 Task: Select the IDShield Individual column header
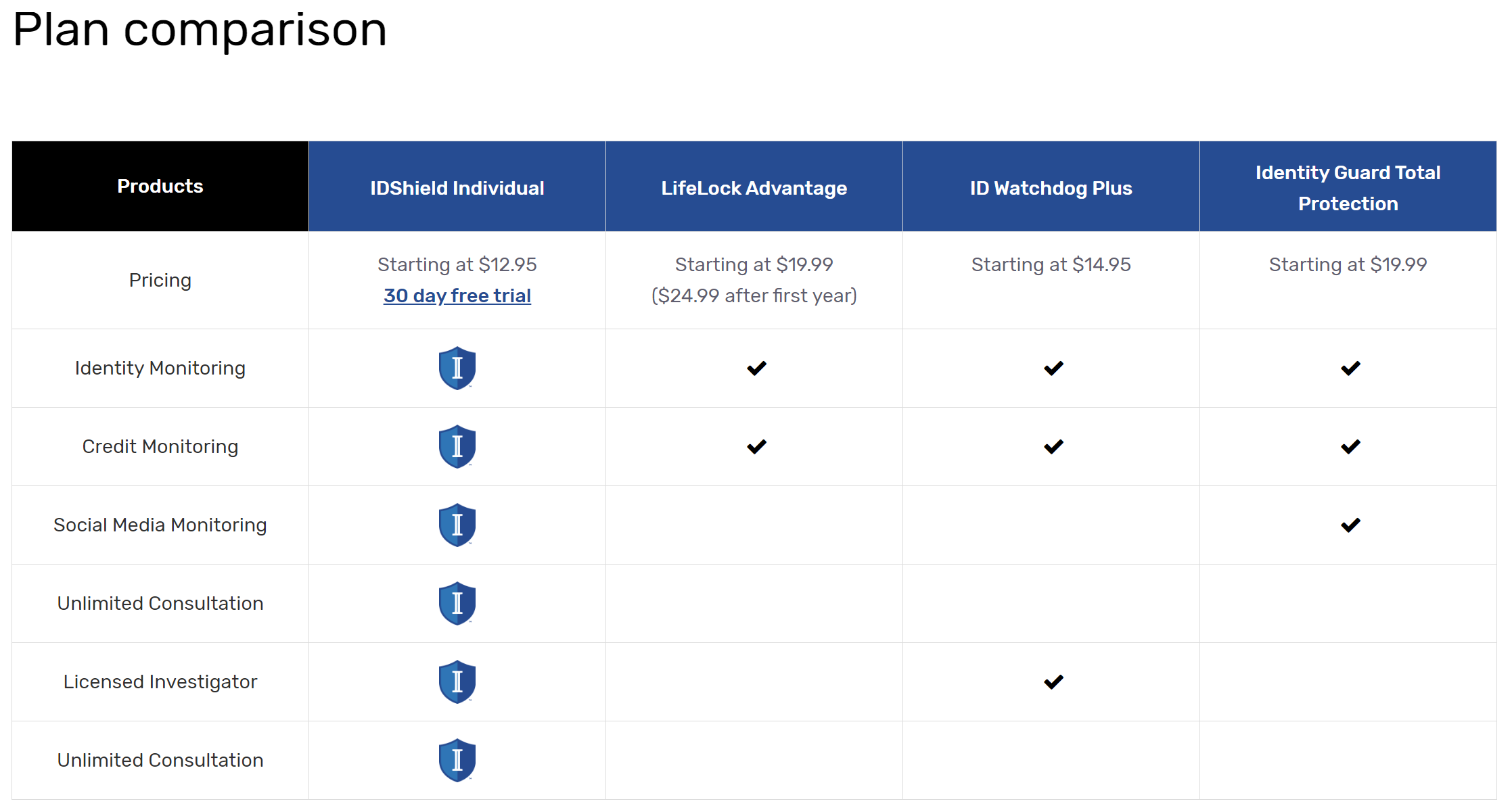[x=457, y=187]
